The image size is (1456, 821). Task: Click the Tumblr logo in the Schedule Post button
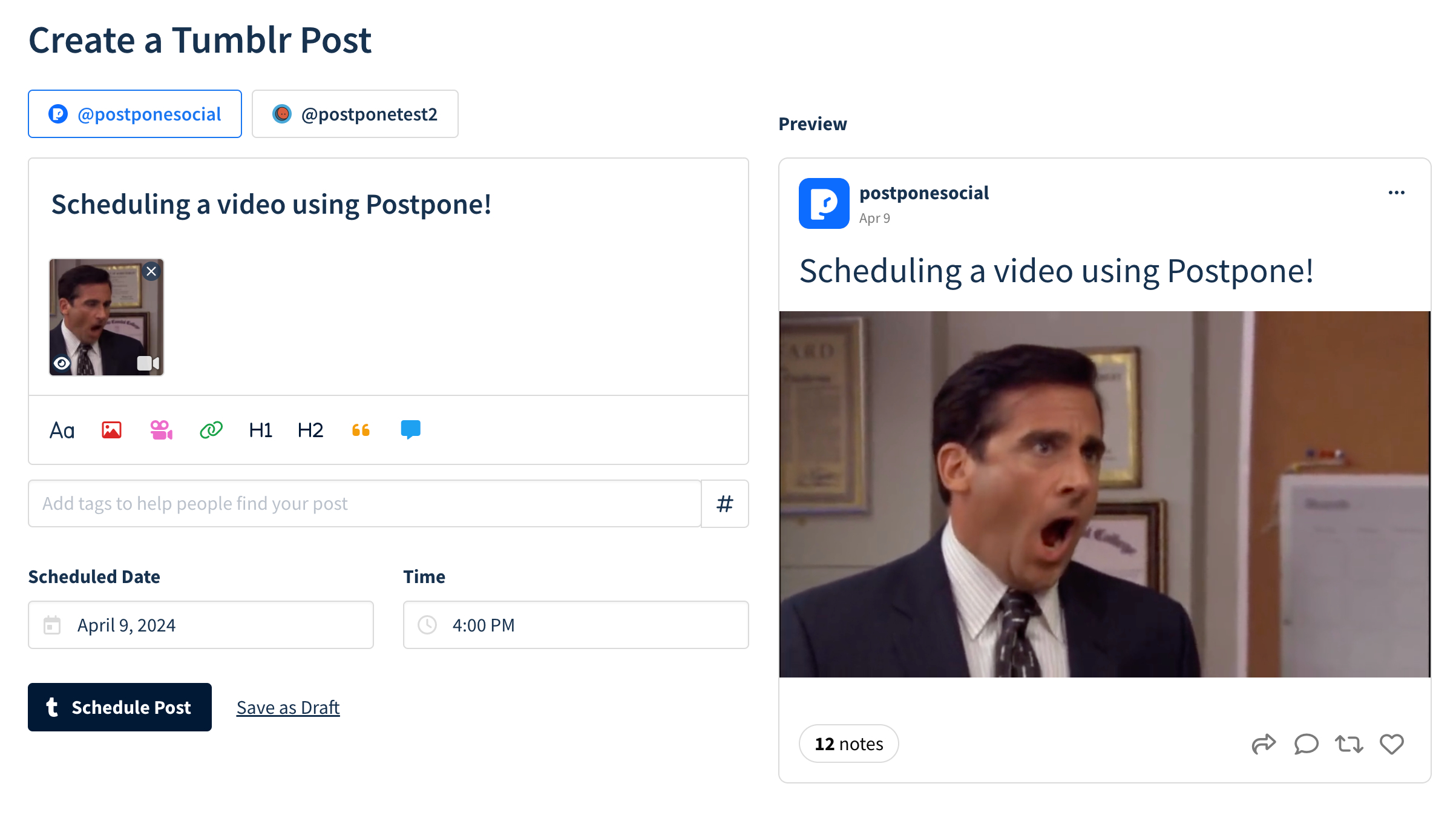coord(53,707)
